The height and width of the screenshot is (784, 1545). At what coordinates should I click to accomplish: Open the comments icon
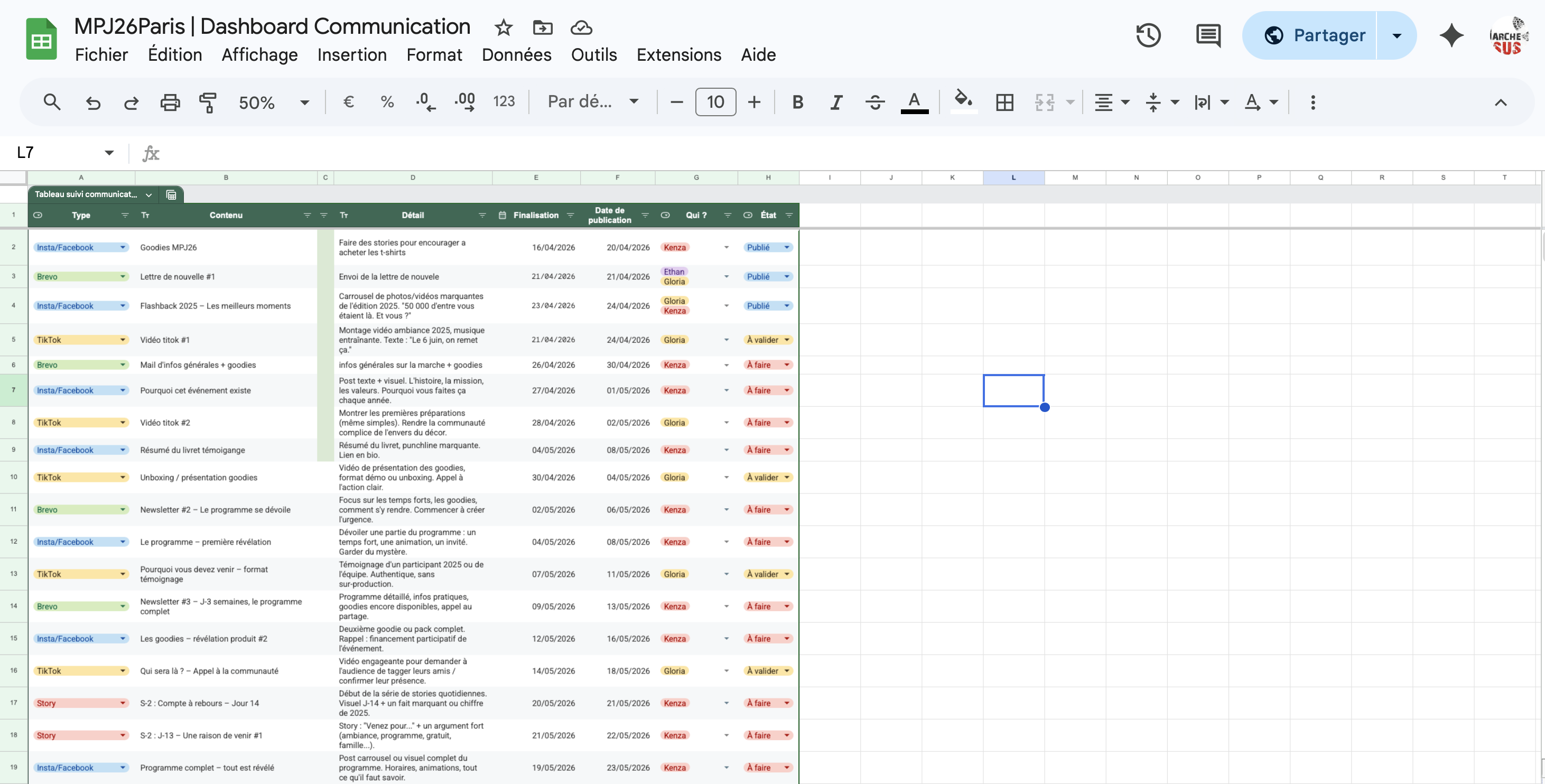1208,35
